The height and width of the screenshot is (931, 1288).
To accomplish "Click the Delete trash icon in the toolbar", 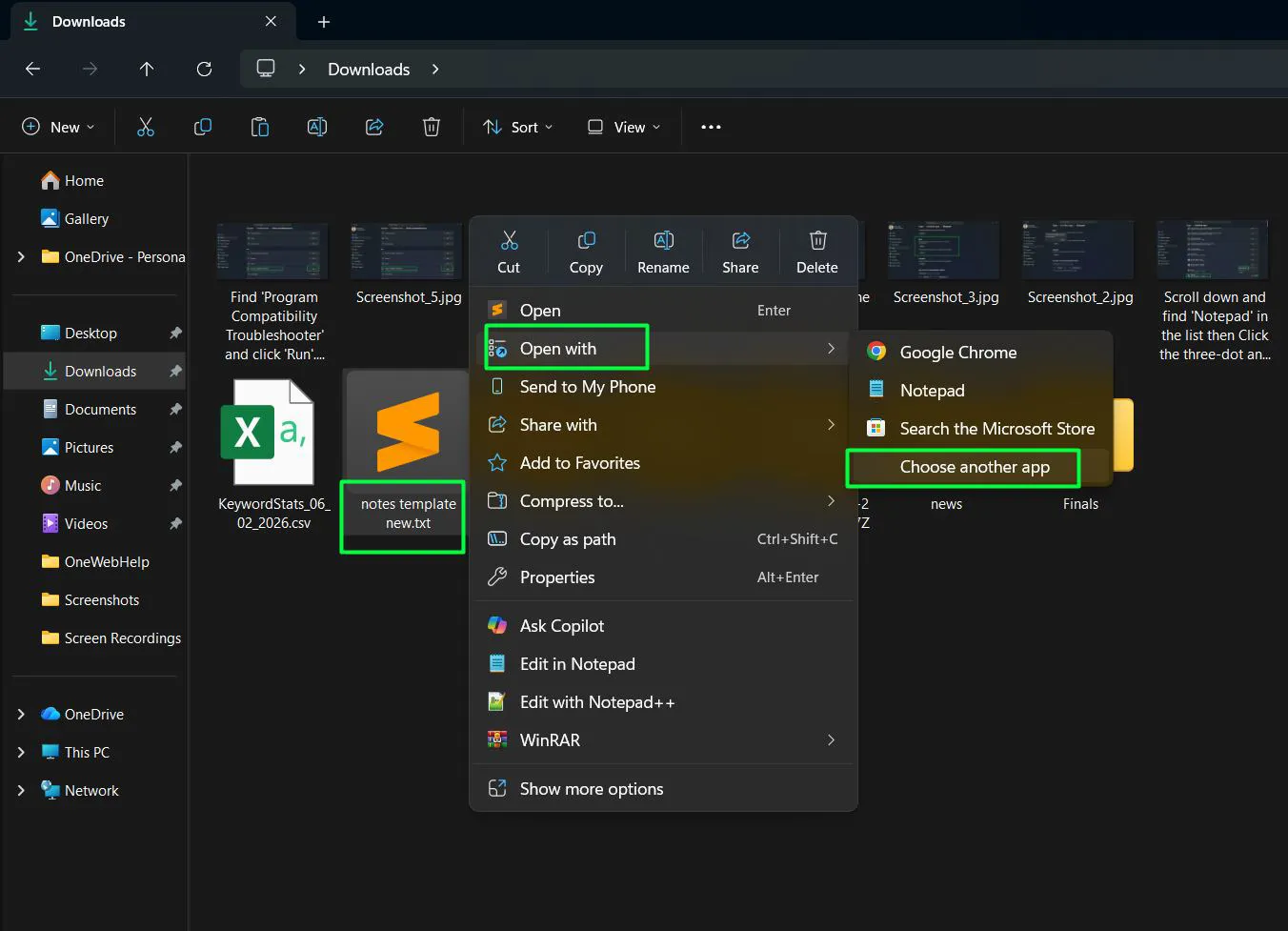I will [432, 126].
